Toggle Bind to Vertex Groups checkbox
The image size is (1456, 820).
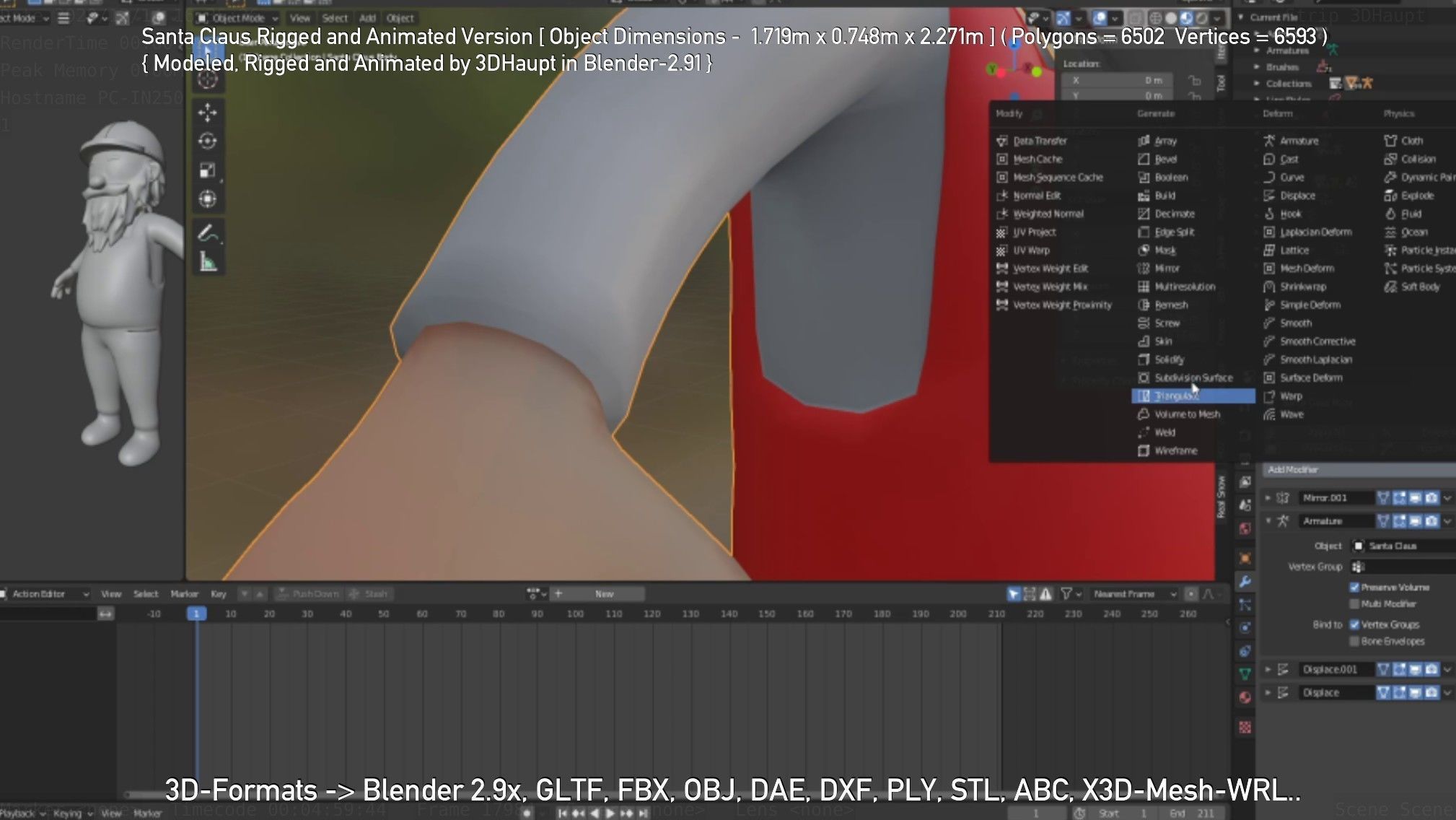point(1354,624)
